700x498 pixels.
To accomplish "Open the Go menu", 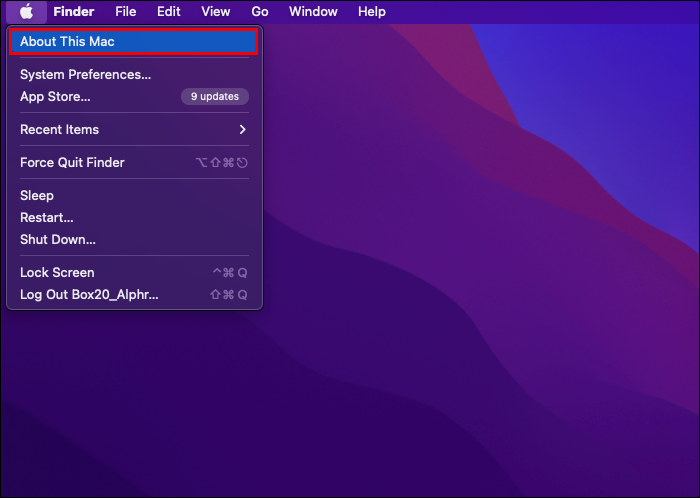I will tap(260, 12).
